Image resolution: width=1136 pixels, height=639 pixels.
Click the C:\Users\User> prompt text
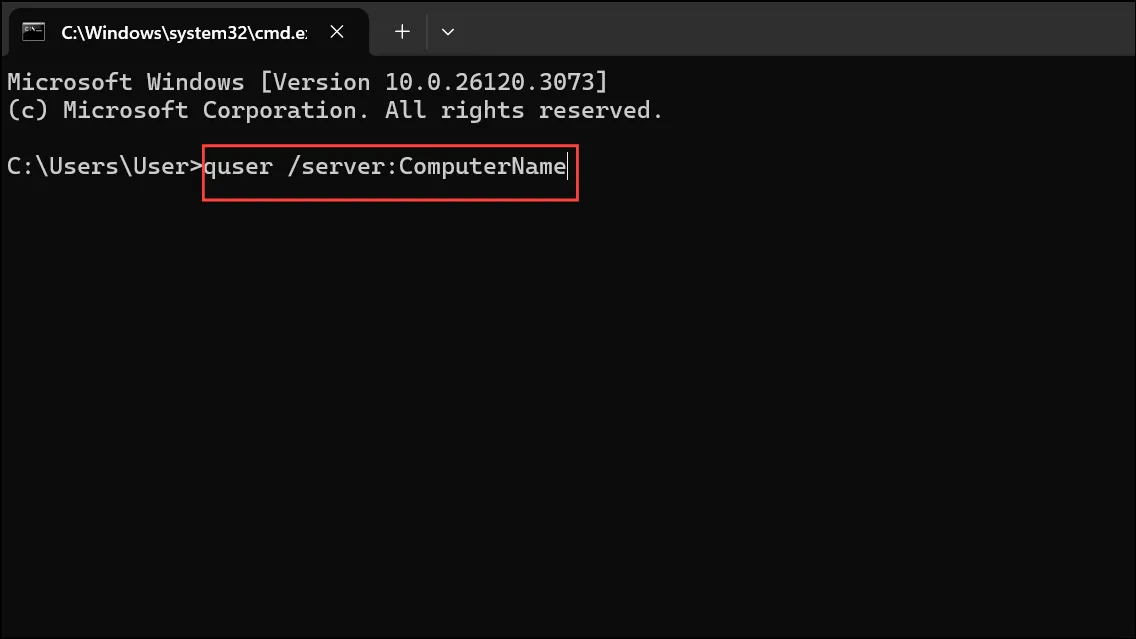pos(105,167)
